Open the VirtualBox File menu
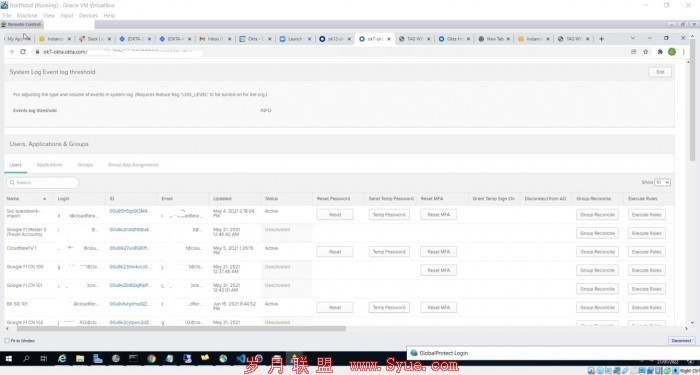 (7, 16)
